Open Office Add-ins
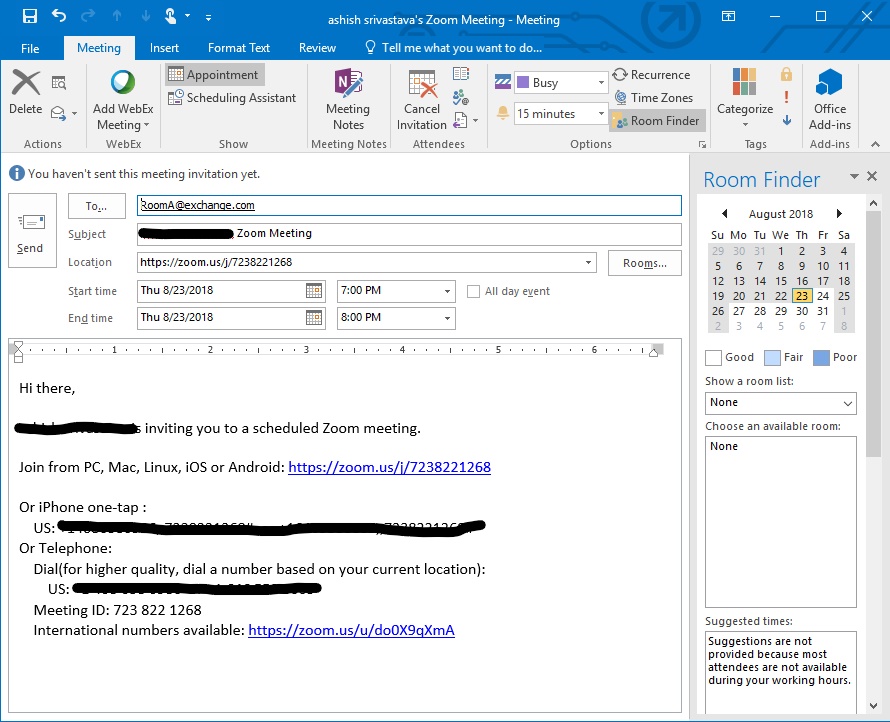This screenshot has height=722, width=890. [x=830, y=100]
